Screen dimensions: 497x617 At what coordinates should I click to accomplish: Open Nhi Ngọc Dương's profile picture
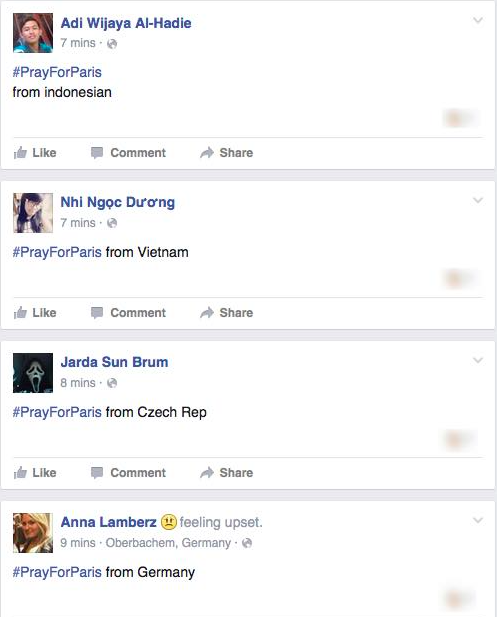33,213
